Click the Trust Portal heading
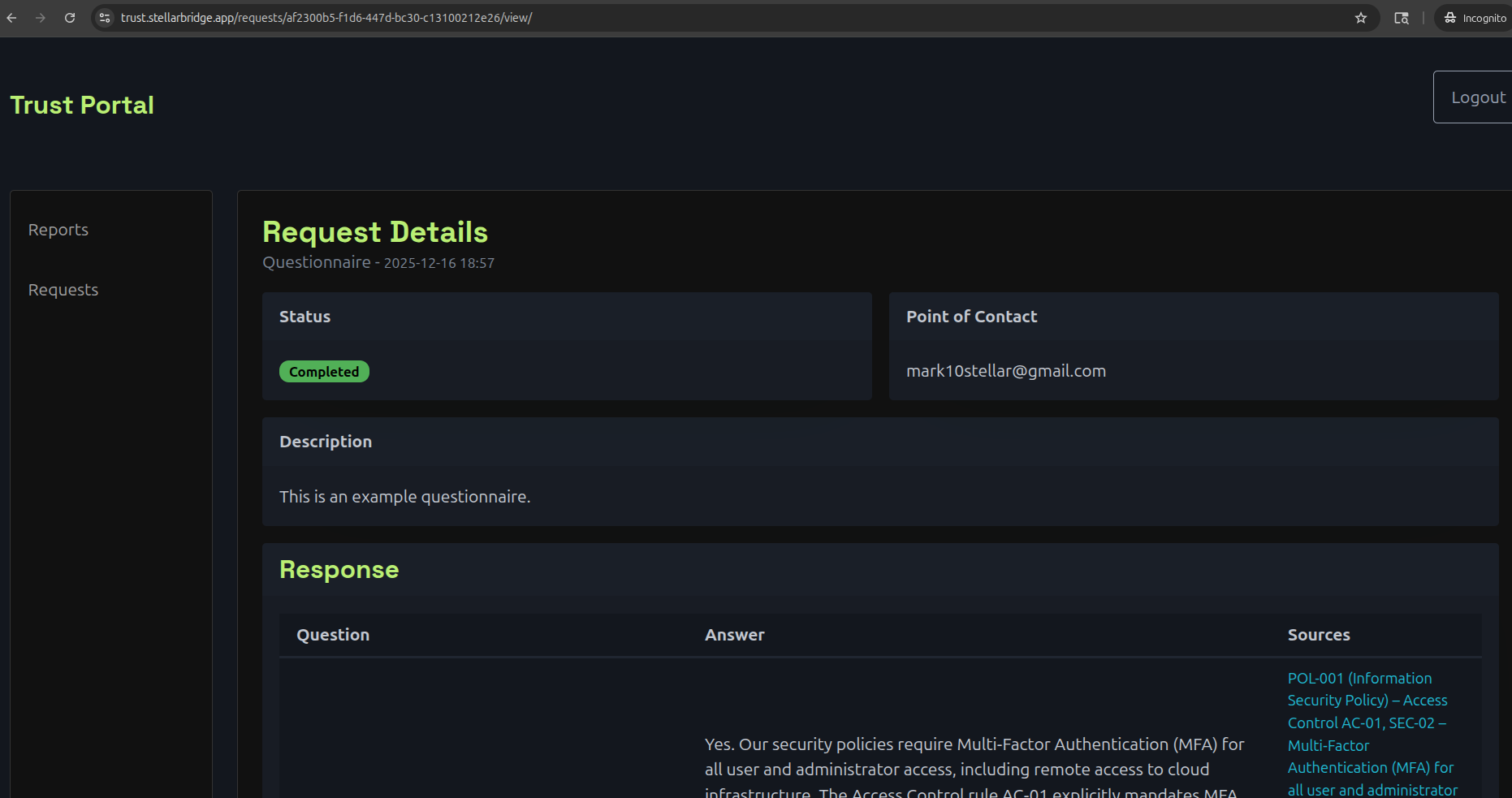Viewport: 1512px width, 798px height. tap(82, 104)
